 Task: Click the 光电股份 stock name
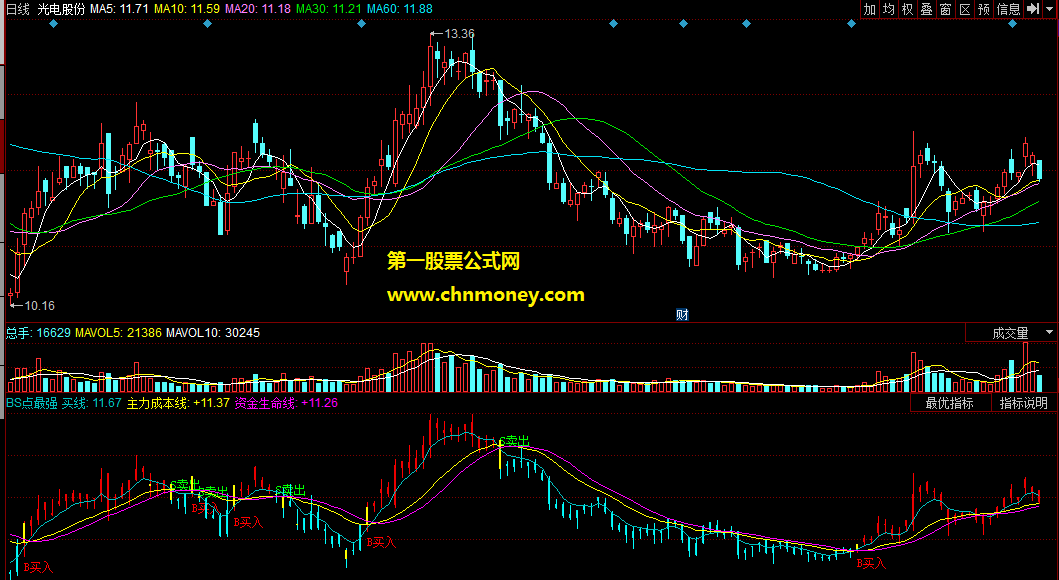pyautogui.click(x=61, y=9)
